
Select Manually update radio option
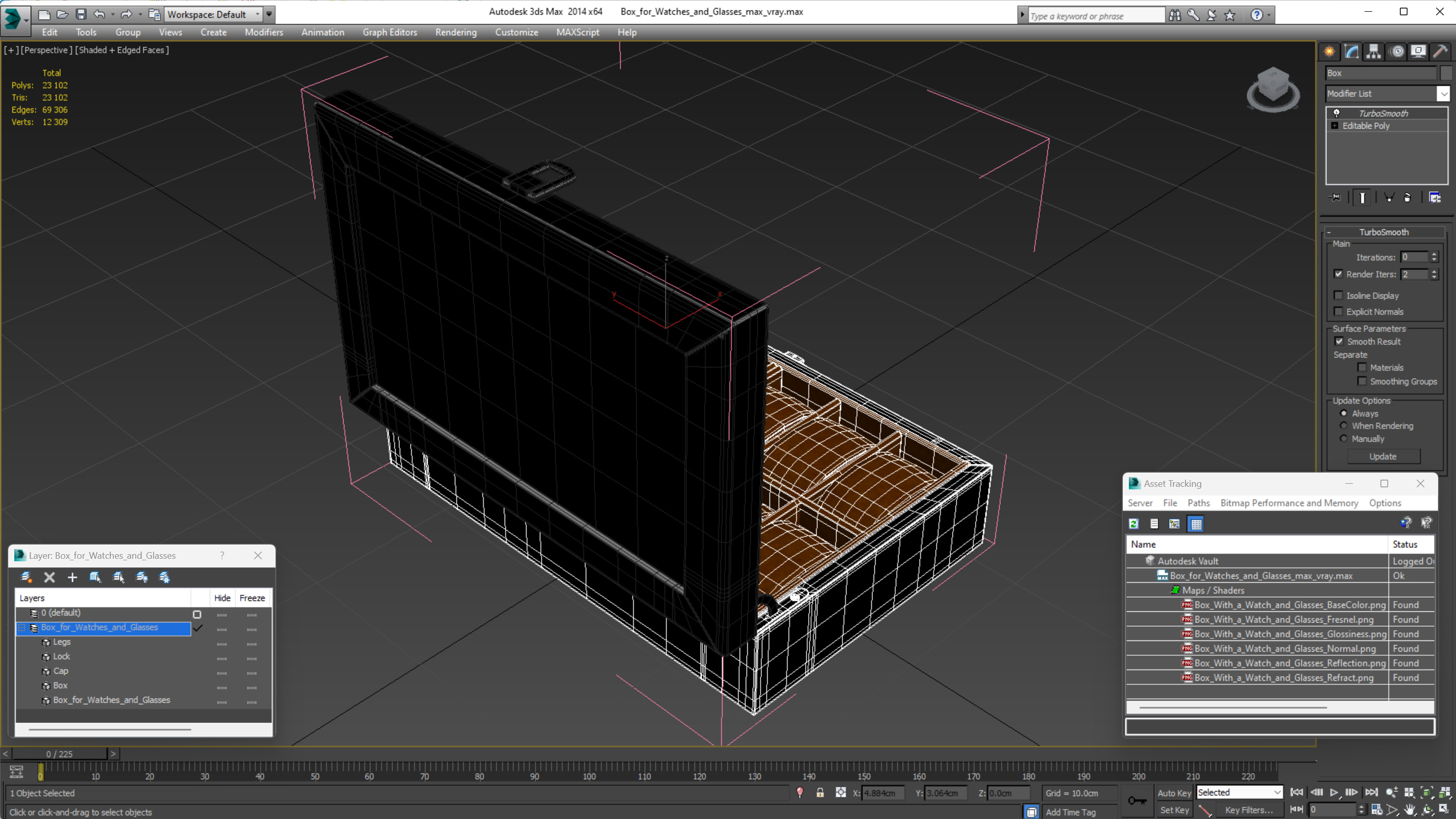tap(1344, 439)
